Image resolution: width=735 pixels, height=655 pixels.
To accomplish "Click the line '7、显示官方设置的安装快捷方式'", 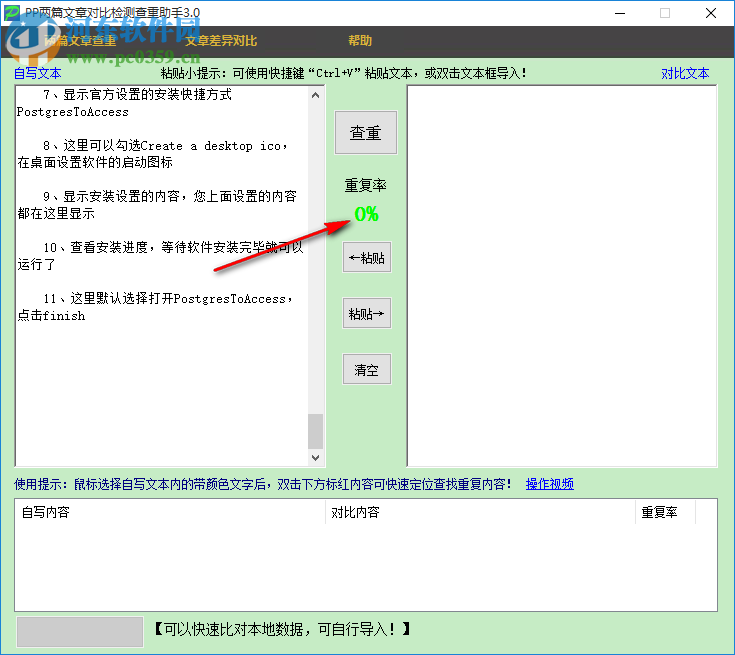I will (x=137, y=94).
